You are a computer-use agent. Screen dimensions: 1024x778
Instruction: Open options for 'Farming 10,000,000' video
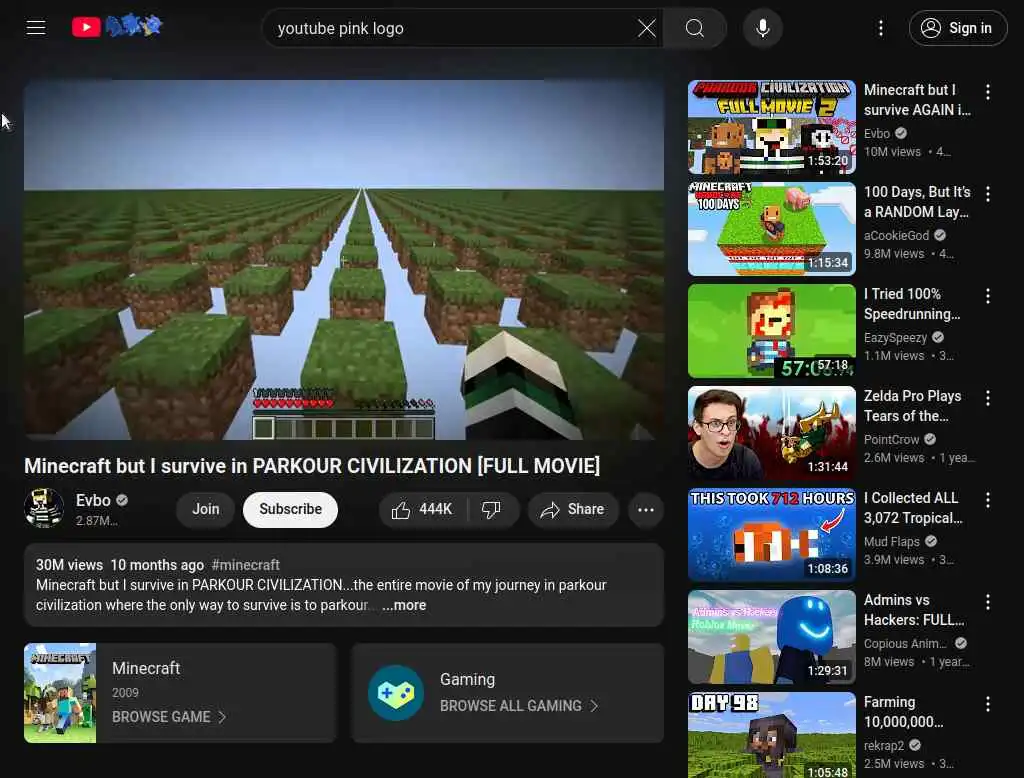(988, 704)
